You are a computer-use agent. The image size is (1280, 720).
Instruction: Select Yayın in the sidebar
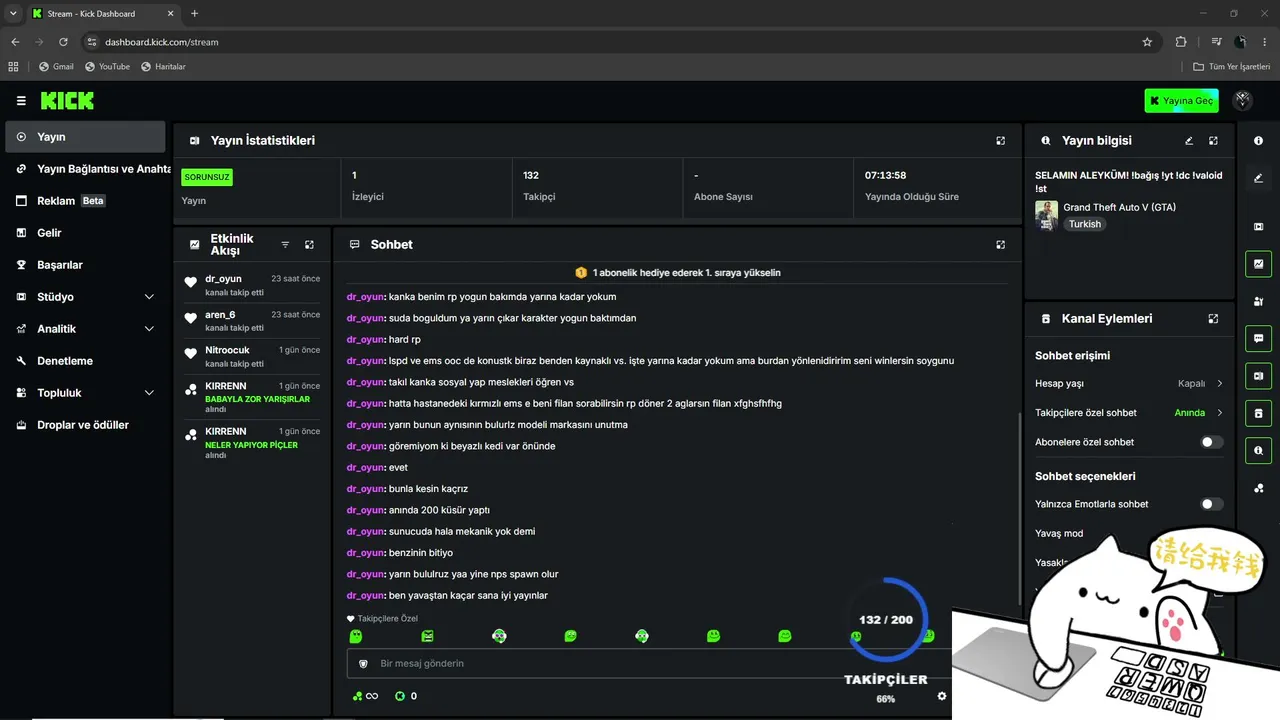pyautogui.click(x=85, y=137)
